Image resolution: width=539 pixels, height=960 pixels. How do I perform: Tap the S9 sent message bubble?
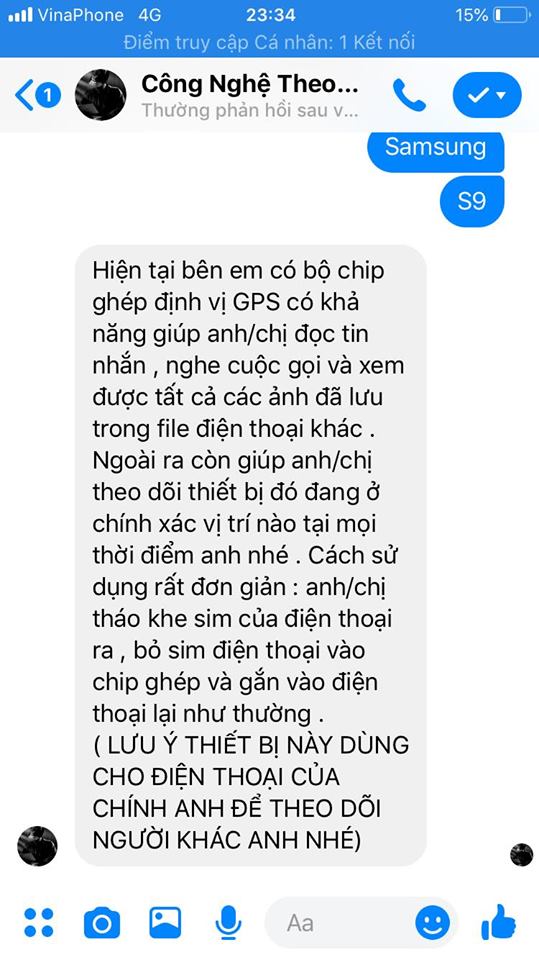pos(472,201)
